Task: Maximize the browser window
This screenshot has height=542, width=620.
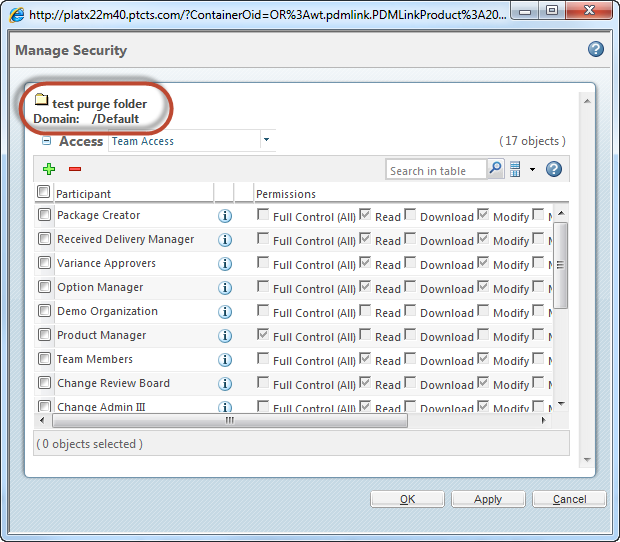Action: [x=552, y=10]
